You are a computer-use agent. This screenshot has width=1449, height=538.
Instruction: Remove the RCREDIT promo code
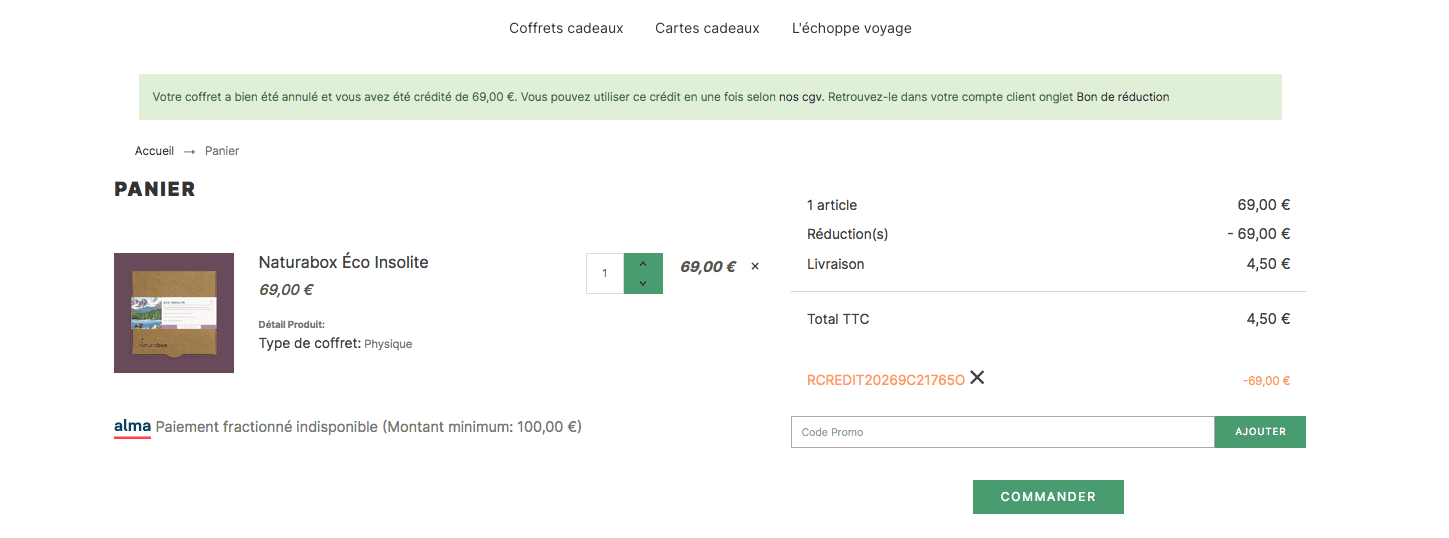click(977, 378)
